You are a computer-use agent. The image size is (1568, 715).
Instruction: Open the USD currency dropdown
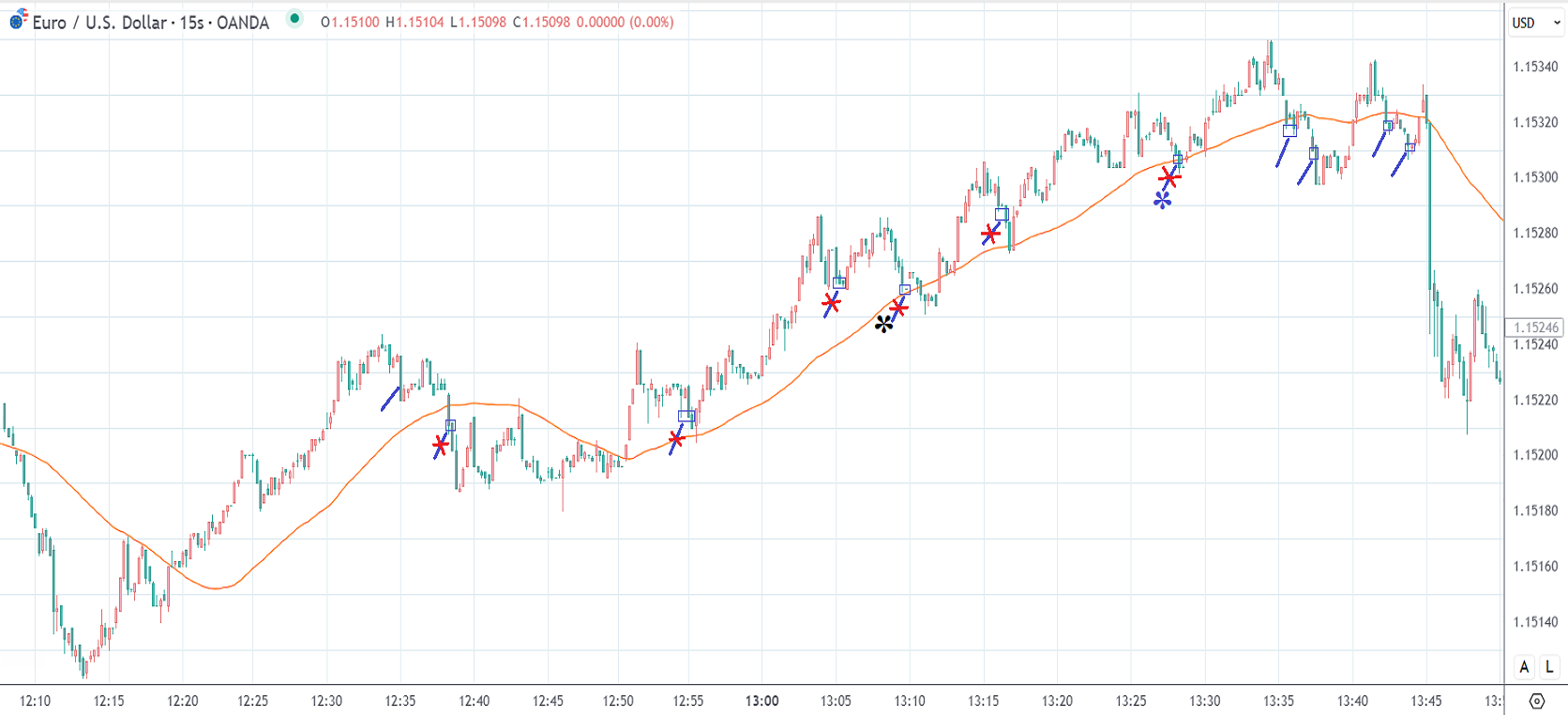pos(1536,23)
